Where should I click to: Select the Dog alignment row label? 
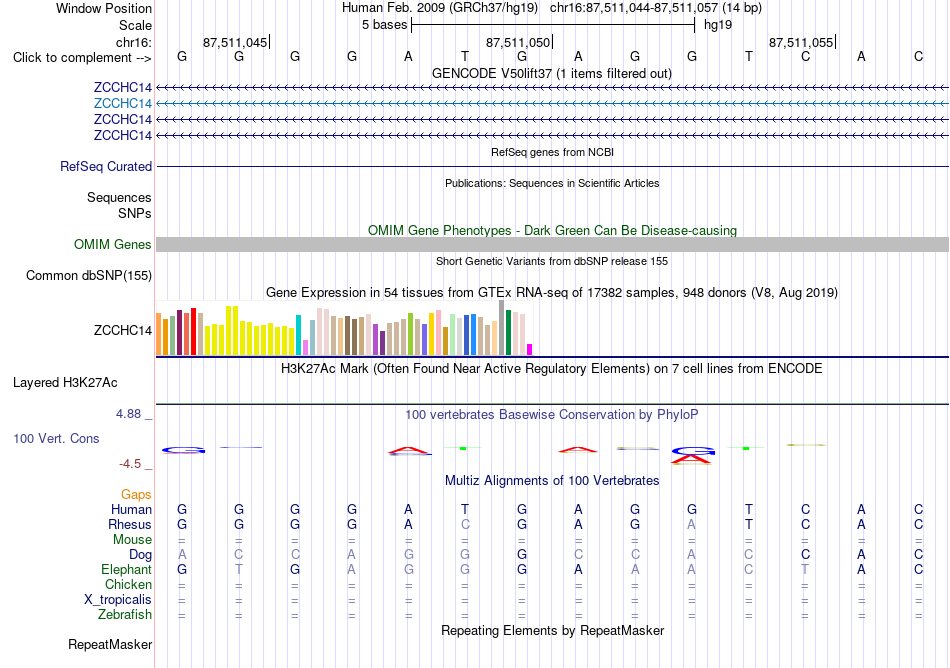tap(140, 555)
